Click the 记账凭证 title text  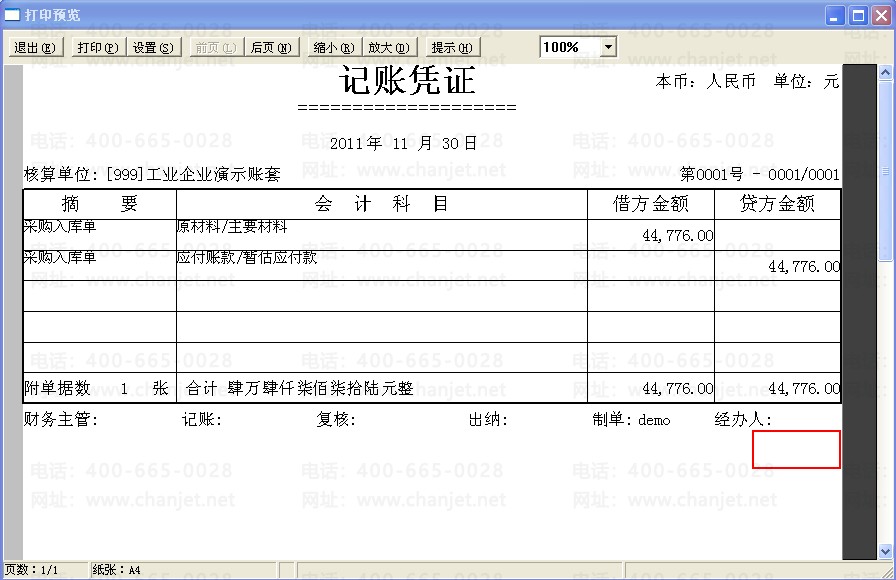click(407, 80)
